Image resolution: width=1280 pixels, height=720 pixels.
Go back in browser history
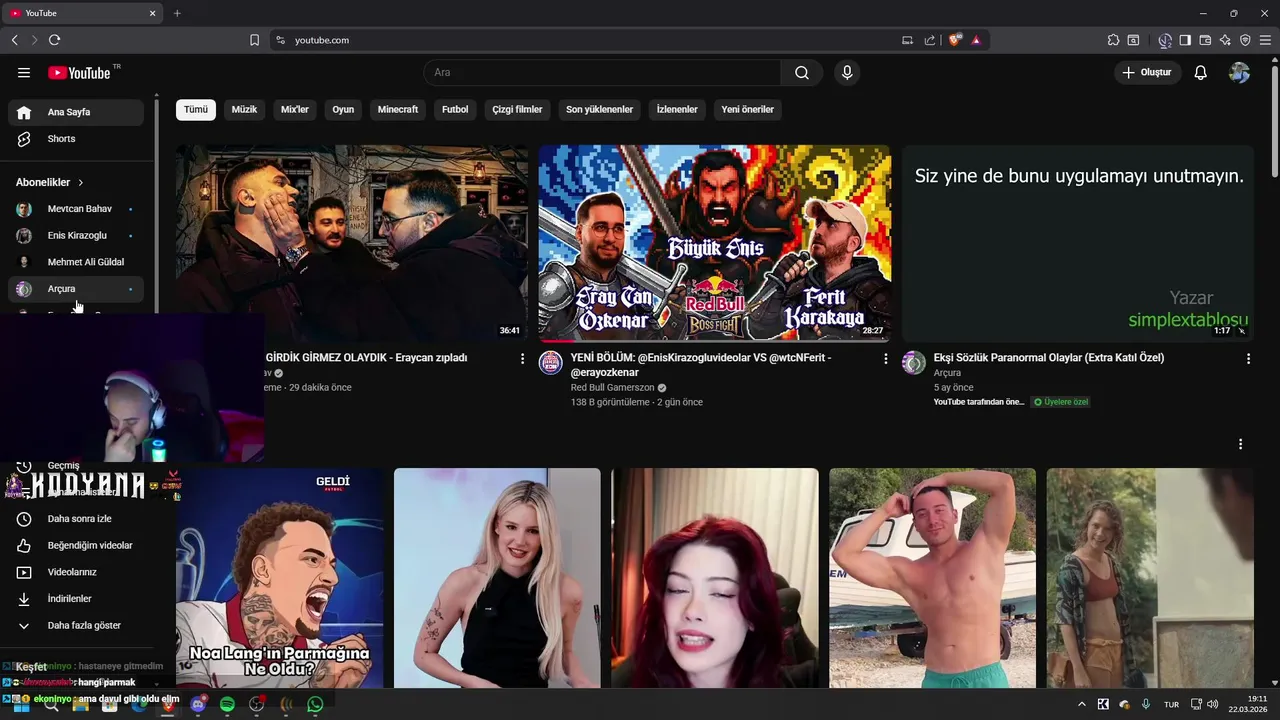coord(14,40)
